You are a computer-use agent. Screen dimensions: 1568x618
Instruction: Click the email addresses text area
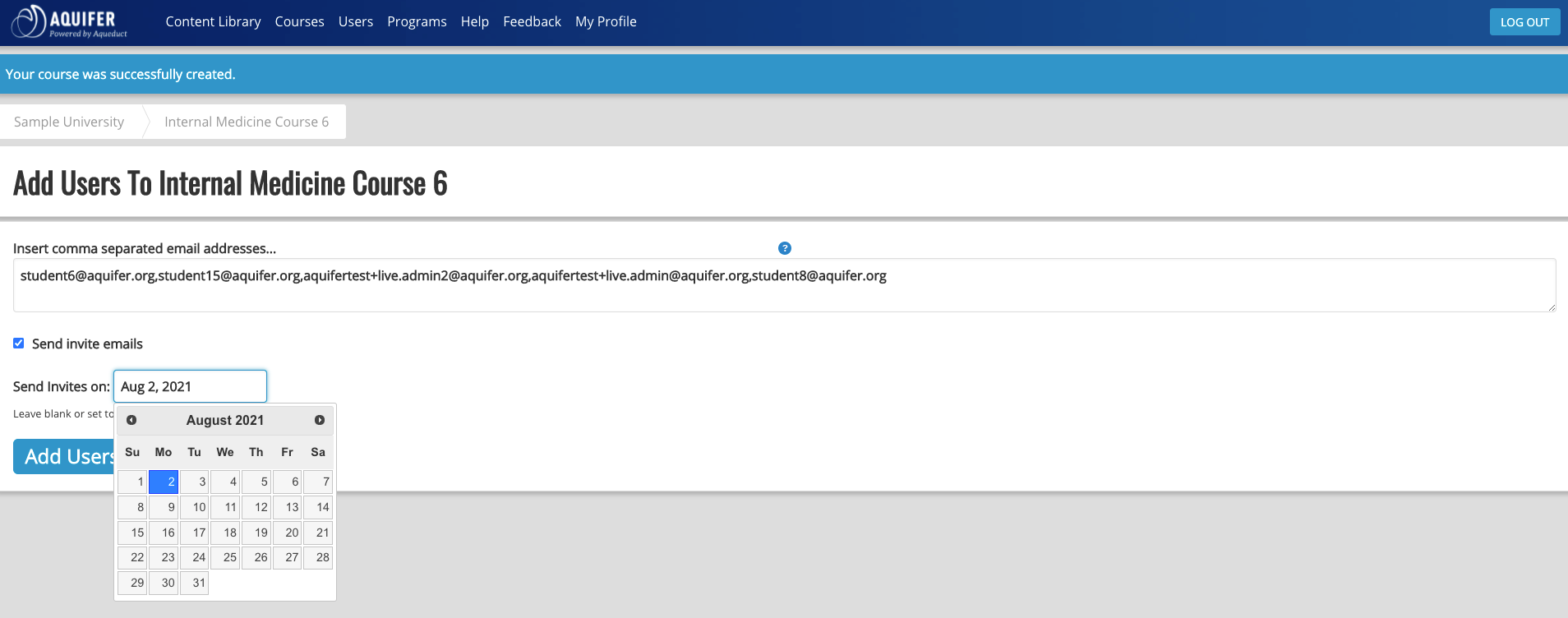pyautogui.click(x=784, y=285)
